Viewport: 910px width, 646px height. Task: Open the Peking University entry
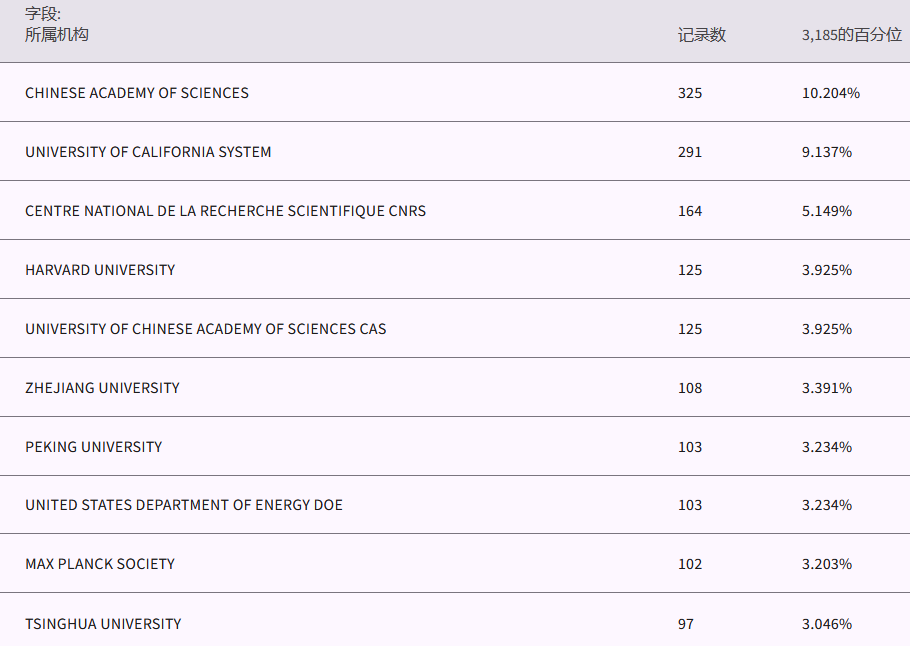tap(93, 447)
